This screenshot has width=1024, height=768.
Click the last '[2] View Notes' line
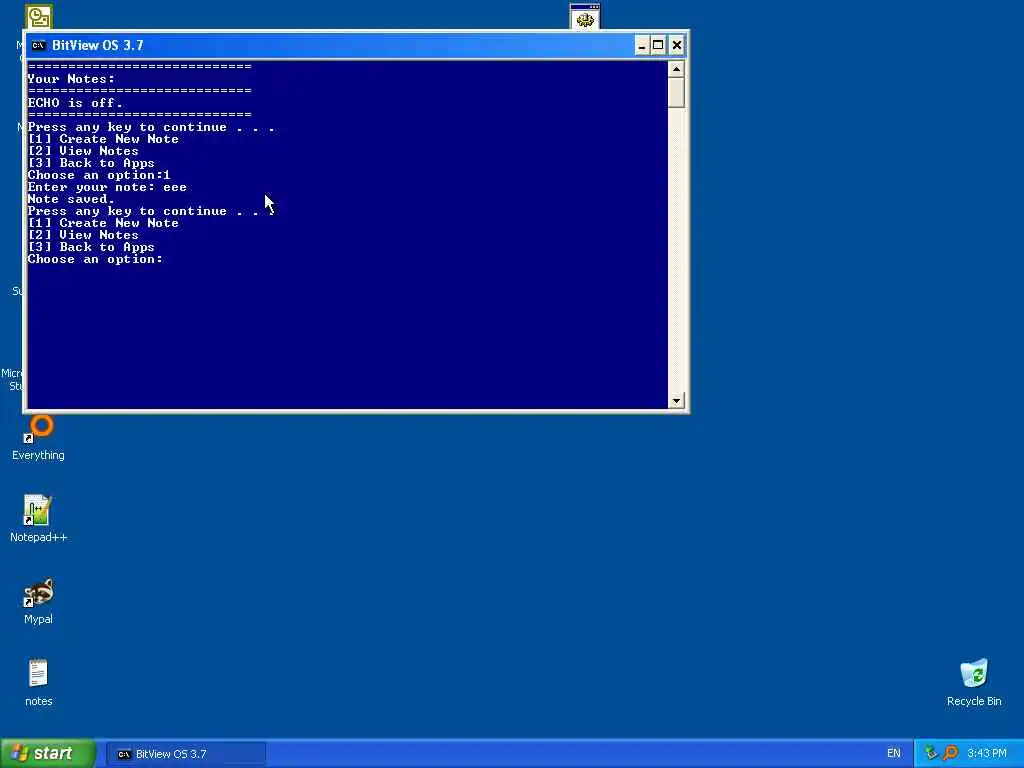83,235
